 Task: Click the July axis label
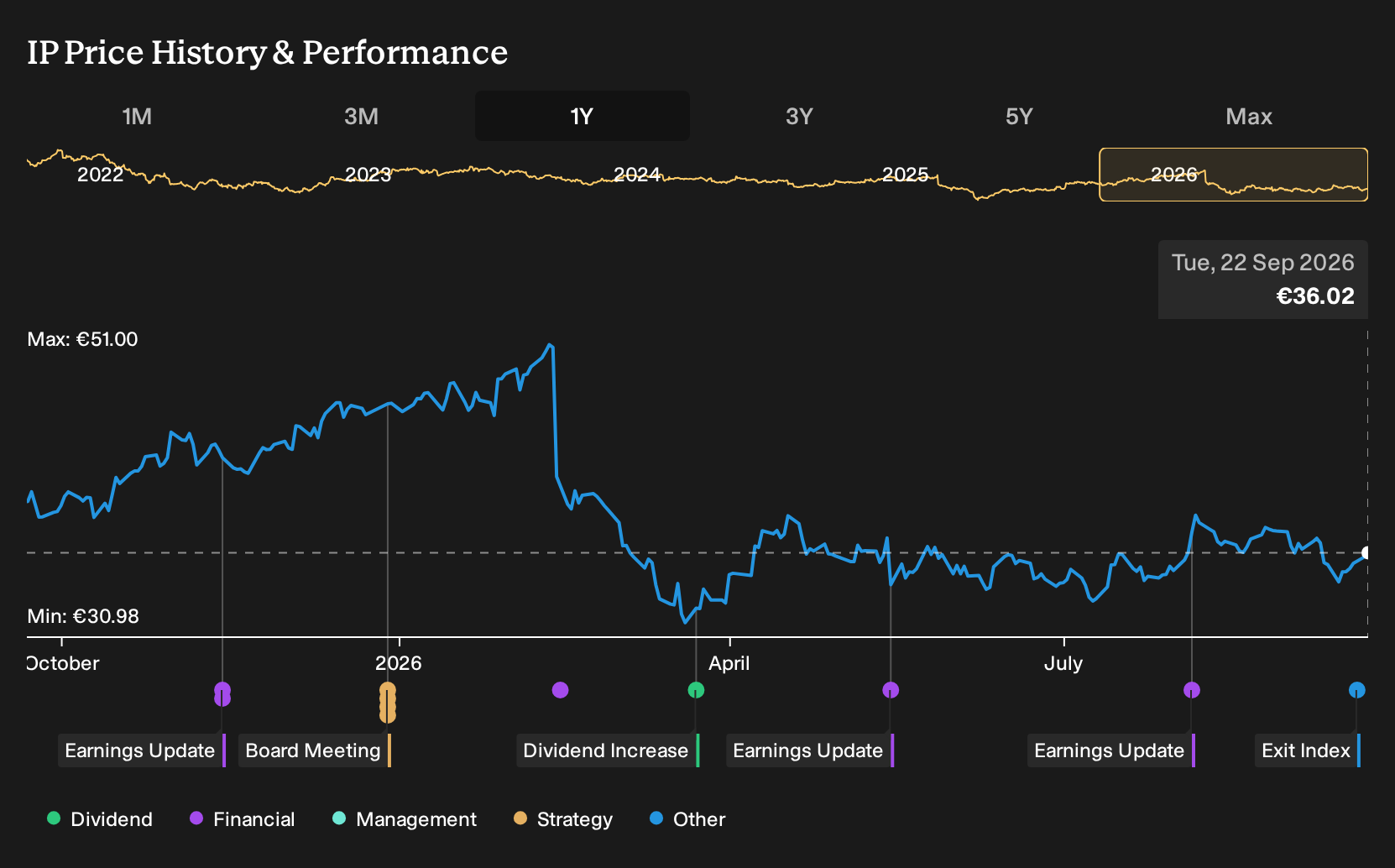[x=1063, y=663]
